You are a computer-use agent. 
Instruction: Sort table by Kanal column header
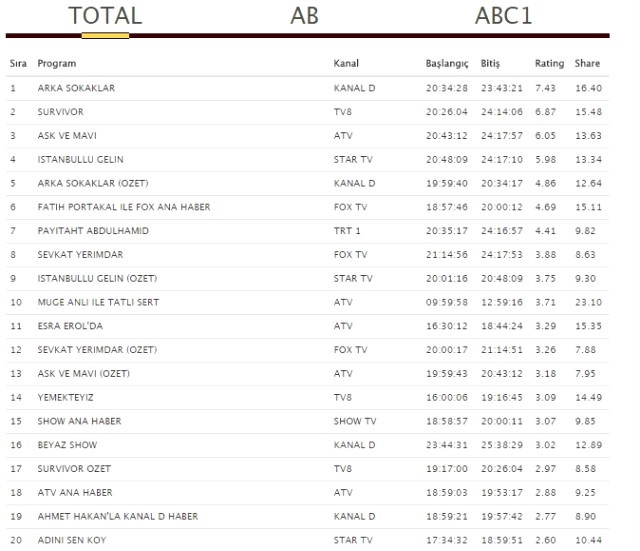tap(346, 63)
